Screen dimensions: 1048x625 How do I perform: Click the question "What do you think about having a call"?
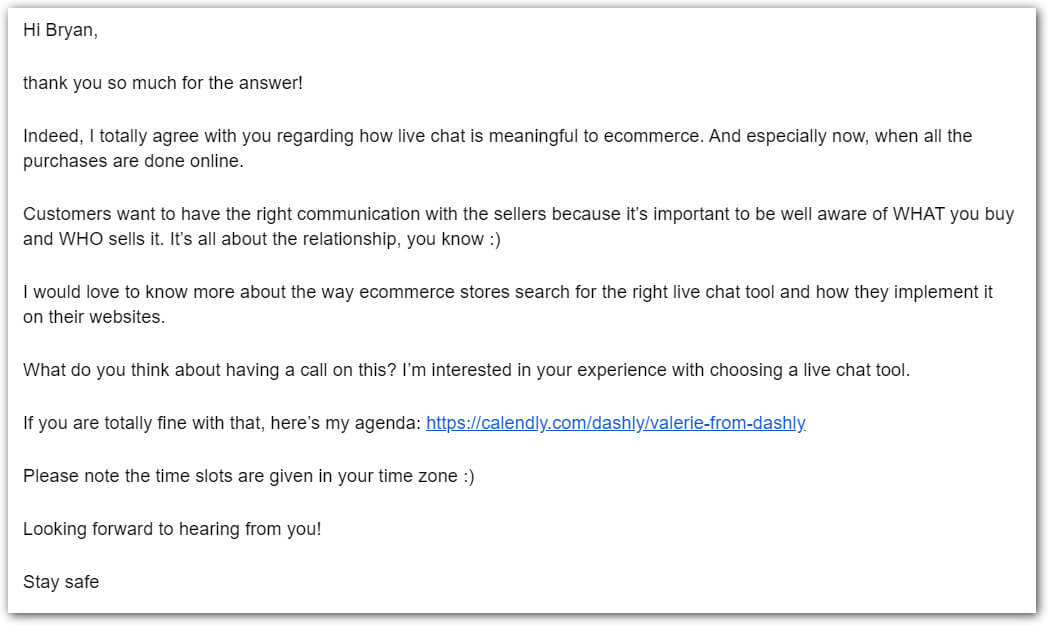210,370
